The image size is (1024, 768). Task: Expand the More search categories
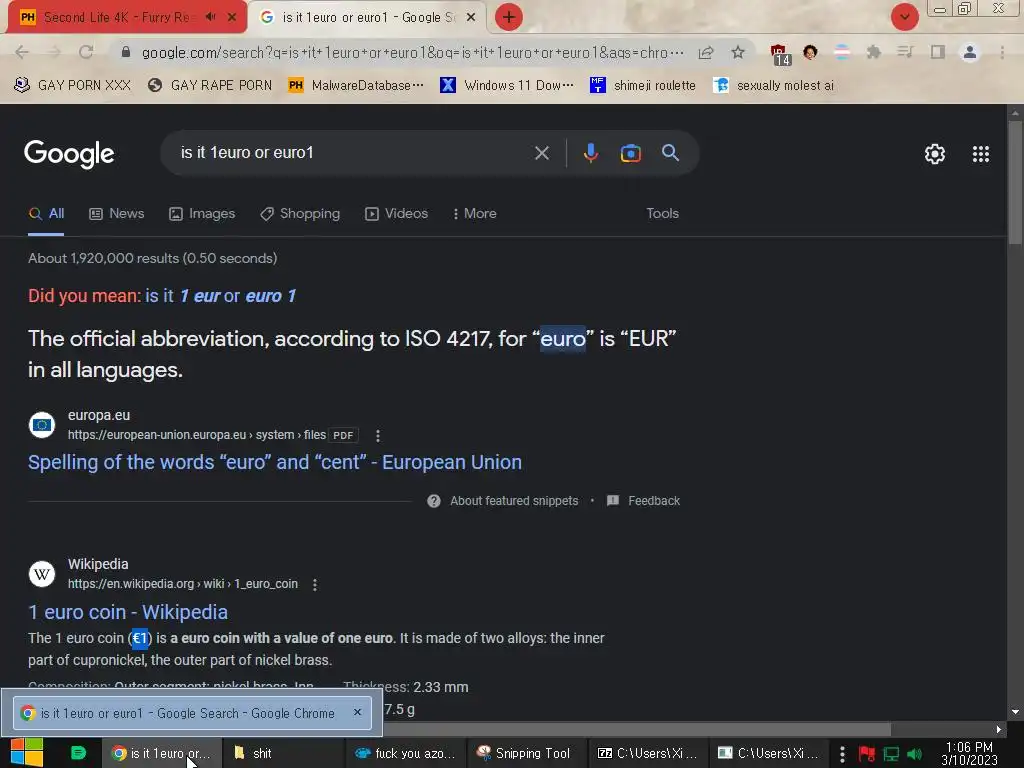pyautogui.click(x=474, y=214)
